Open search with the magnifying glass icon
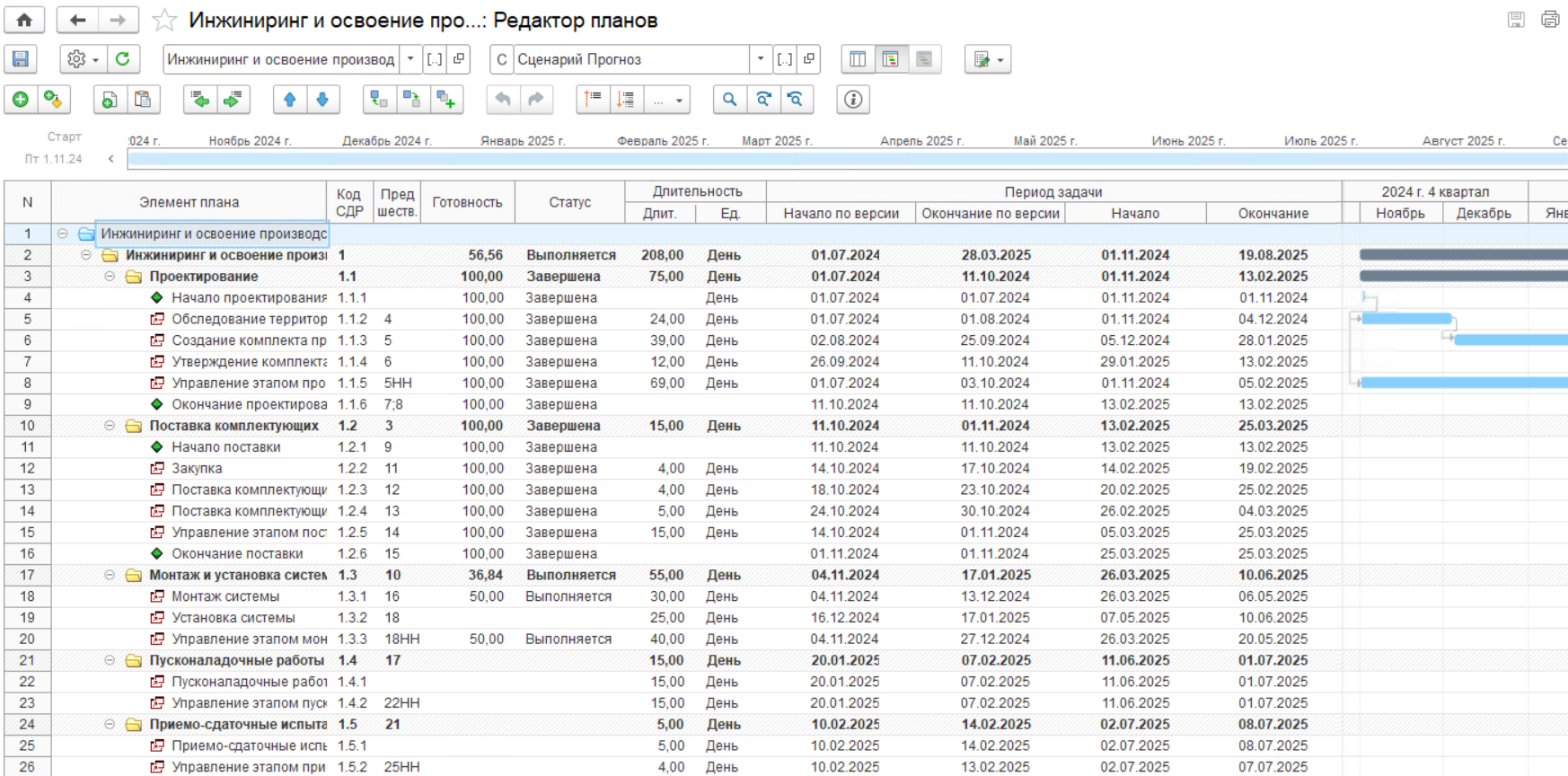The width and height of the screenshot is (1568, 776). (729, 100)
